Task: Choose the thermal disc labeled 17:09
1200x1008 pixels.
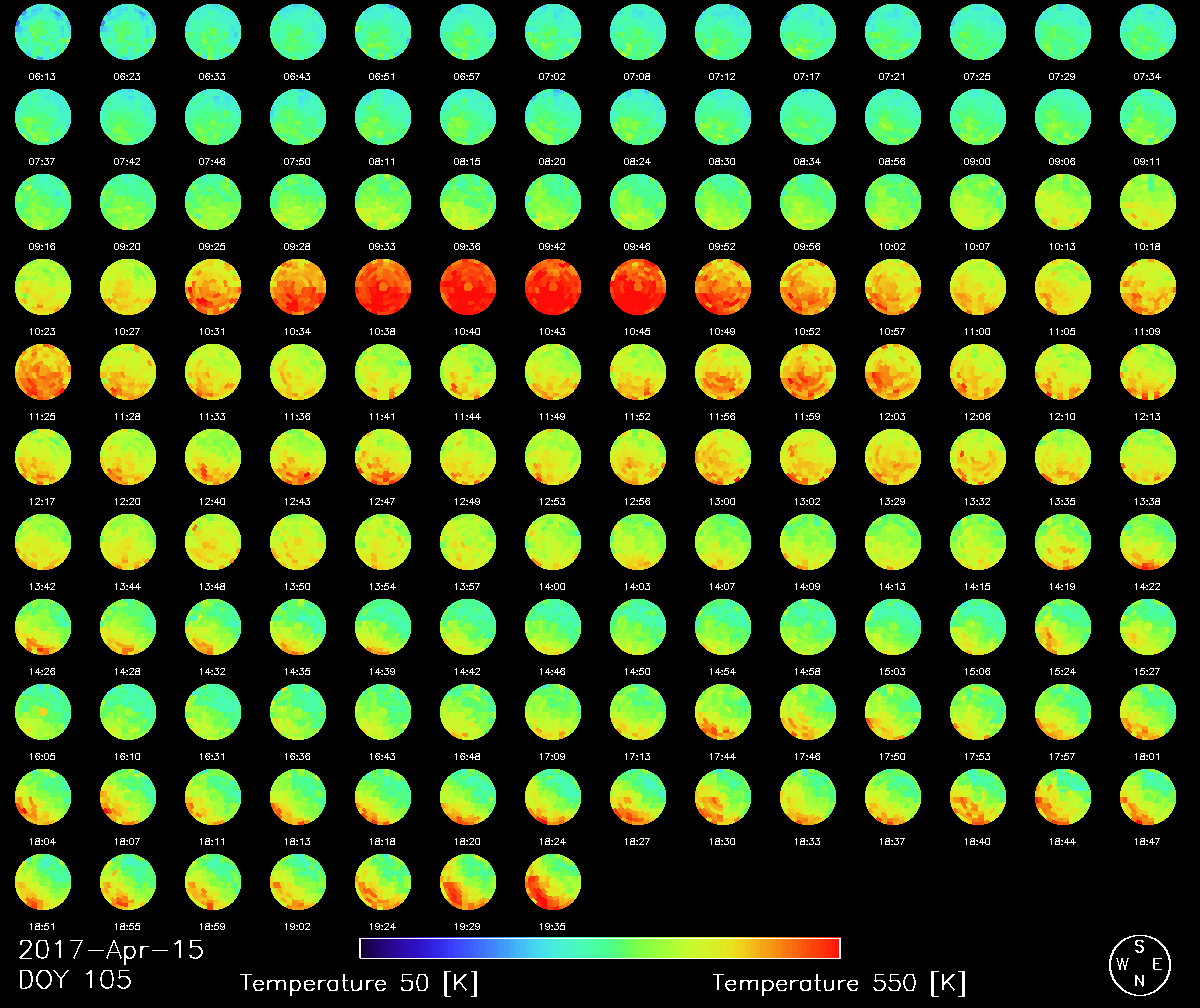Action: click(553, 712)
